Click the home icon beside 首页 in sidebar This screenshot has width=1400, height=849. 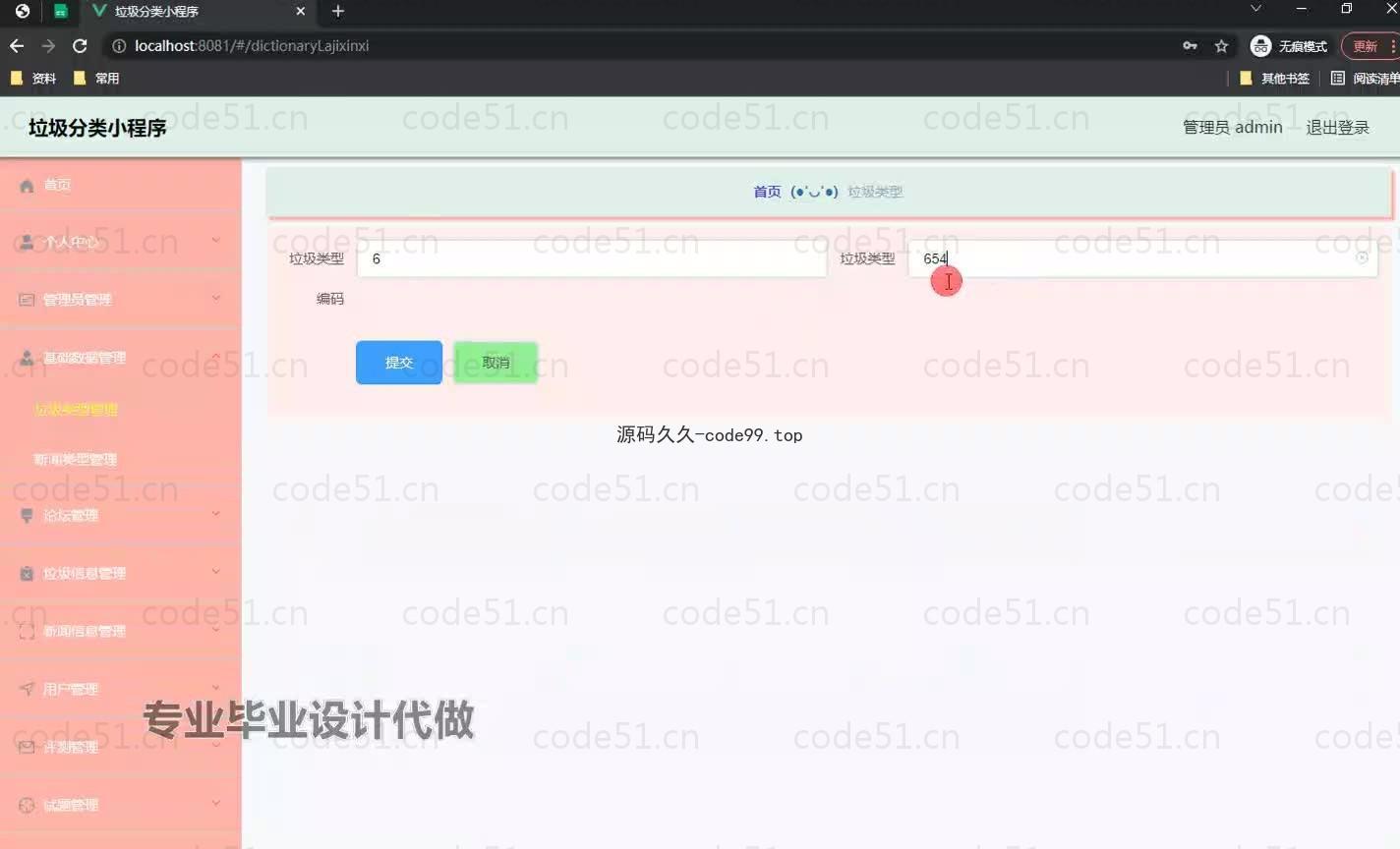(27, 185)
